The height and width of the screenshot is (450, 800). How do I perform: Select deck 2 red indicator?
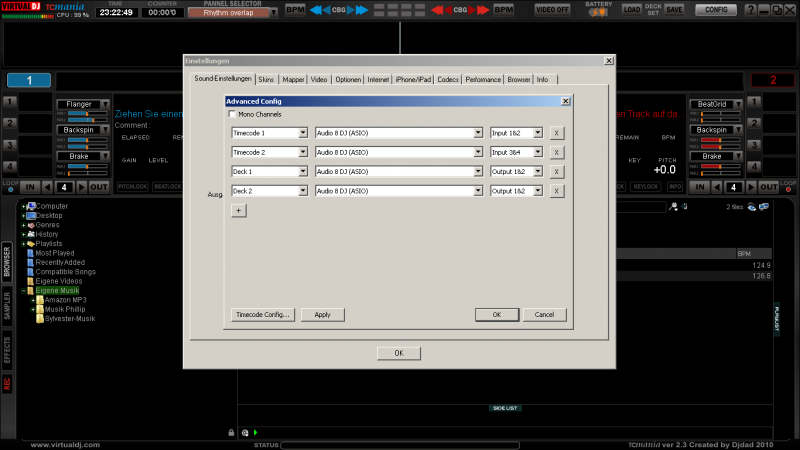(772, 80)
